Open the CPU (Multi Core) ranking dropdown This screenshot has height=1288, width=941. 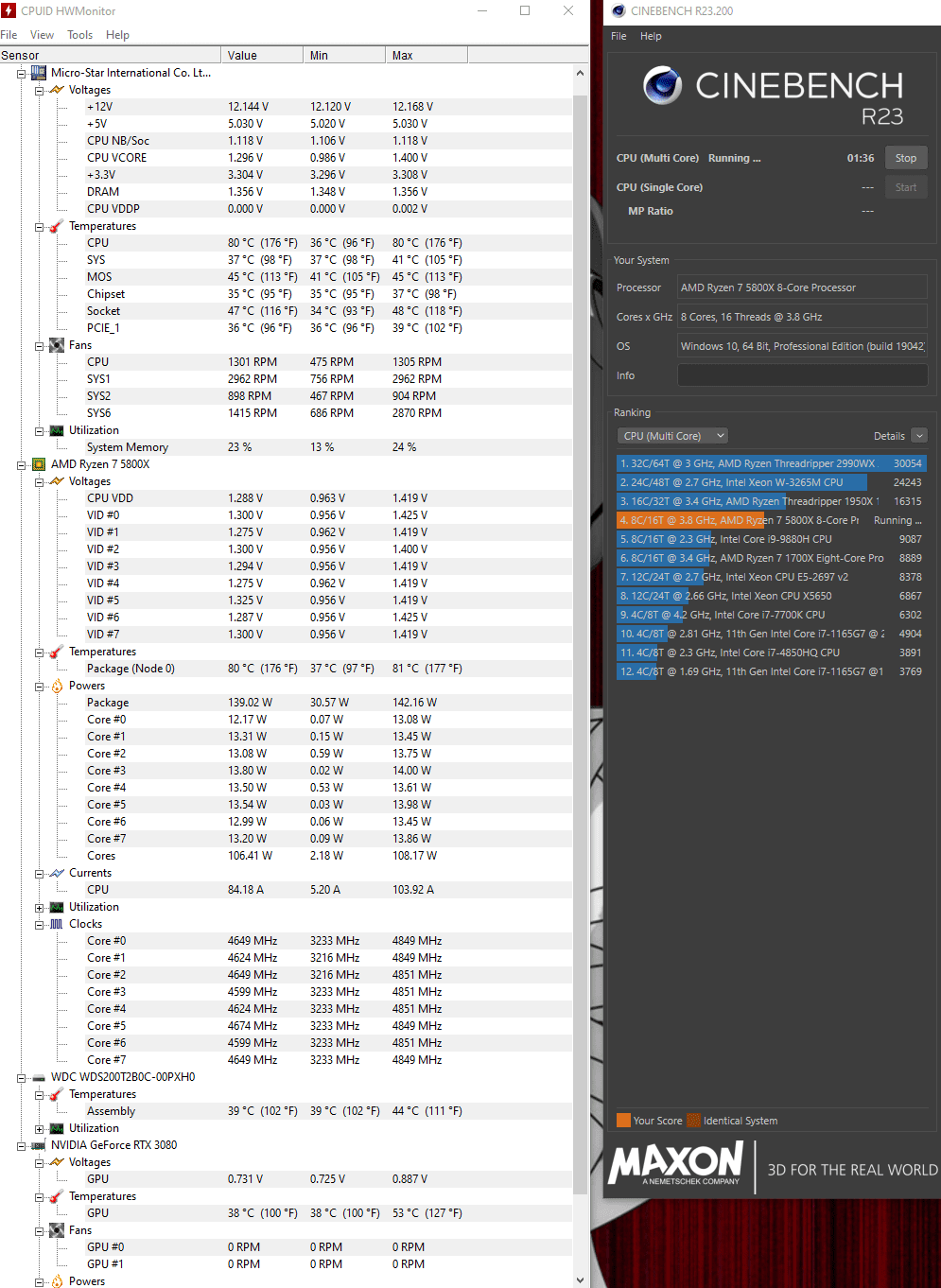(672, 436)
